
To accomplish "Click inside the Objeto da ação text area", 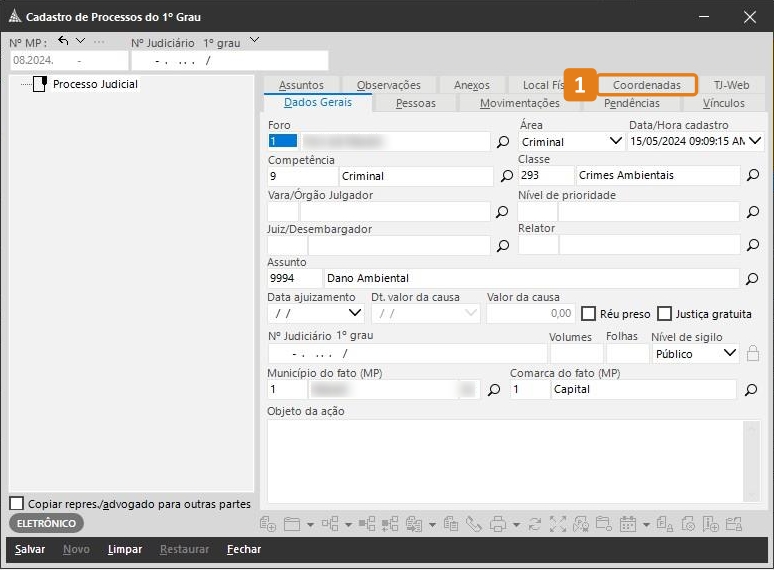I will 505,461.
